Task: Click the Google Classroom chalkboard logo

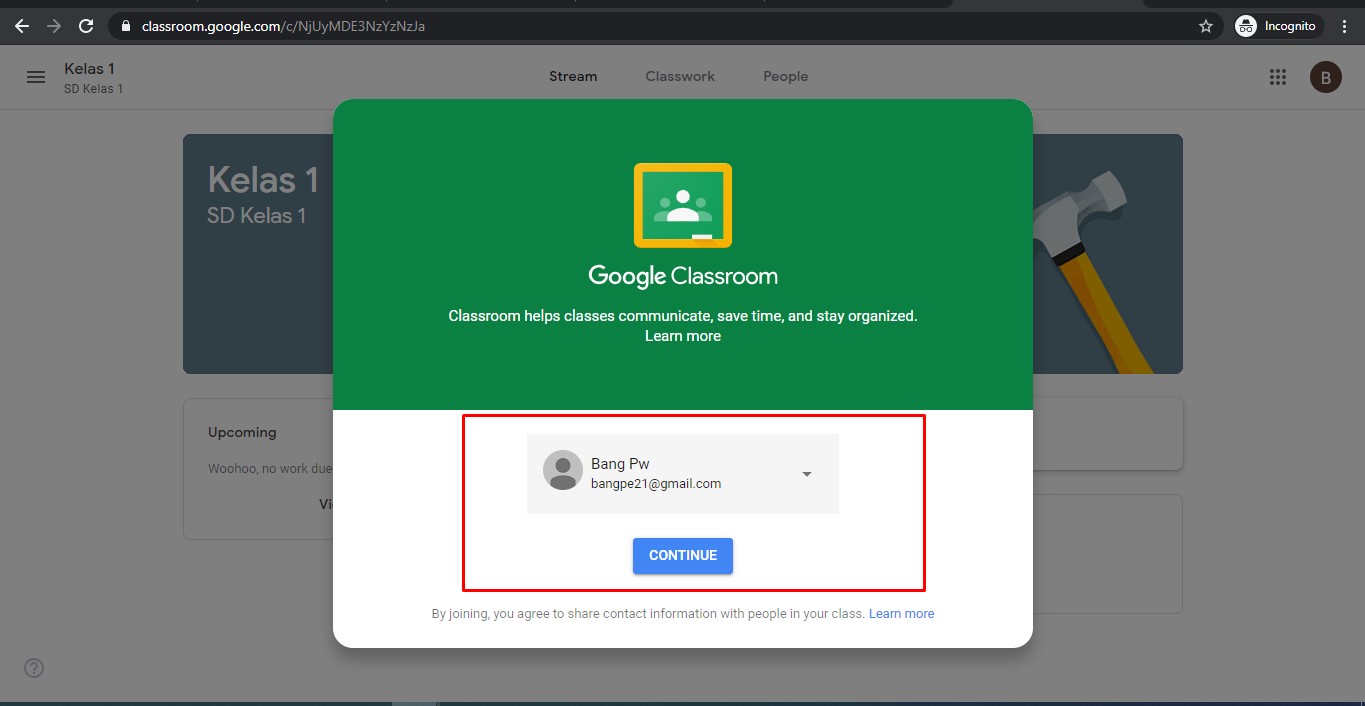Action: point(683,205)
